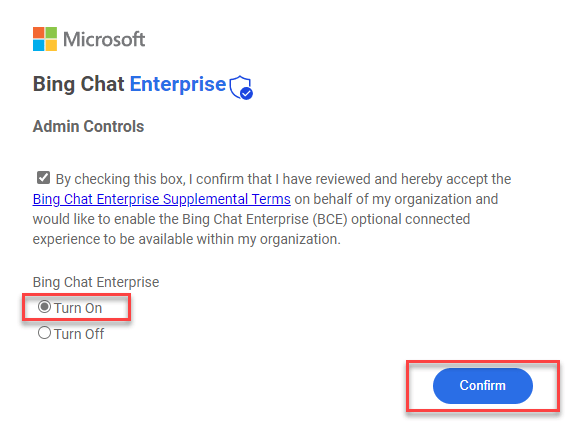Image resolution: width=576 pixels, height=440 pixels.
Task: Click the blue "Enterprise" word in the title
Action: point(178,85)
